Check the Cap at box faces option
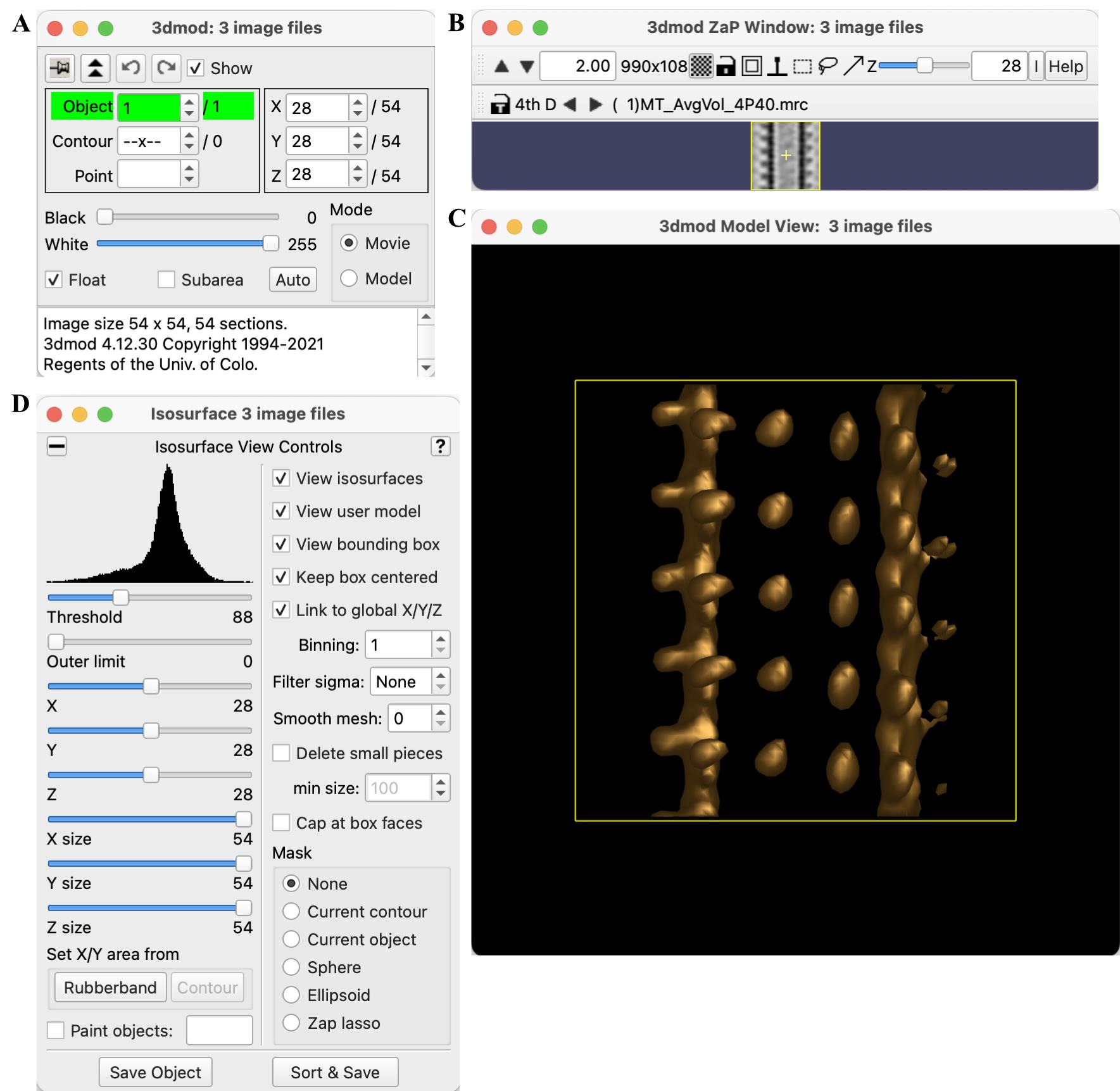 tap(281, 823)
